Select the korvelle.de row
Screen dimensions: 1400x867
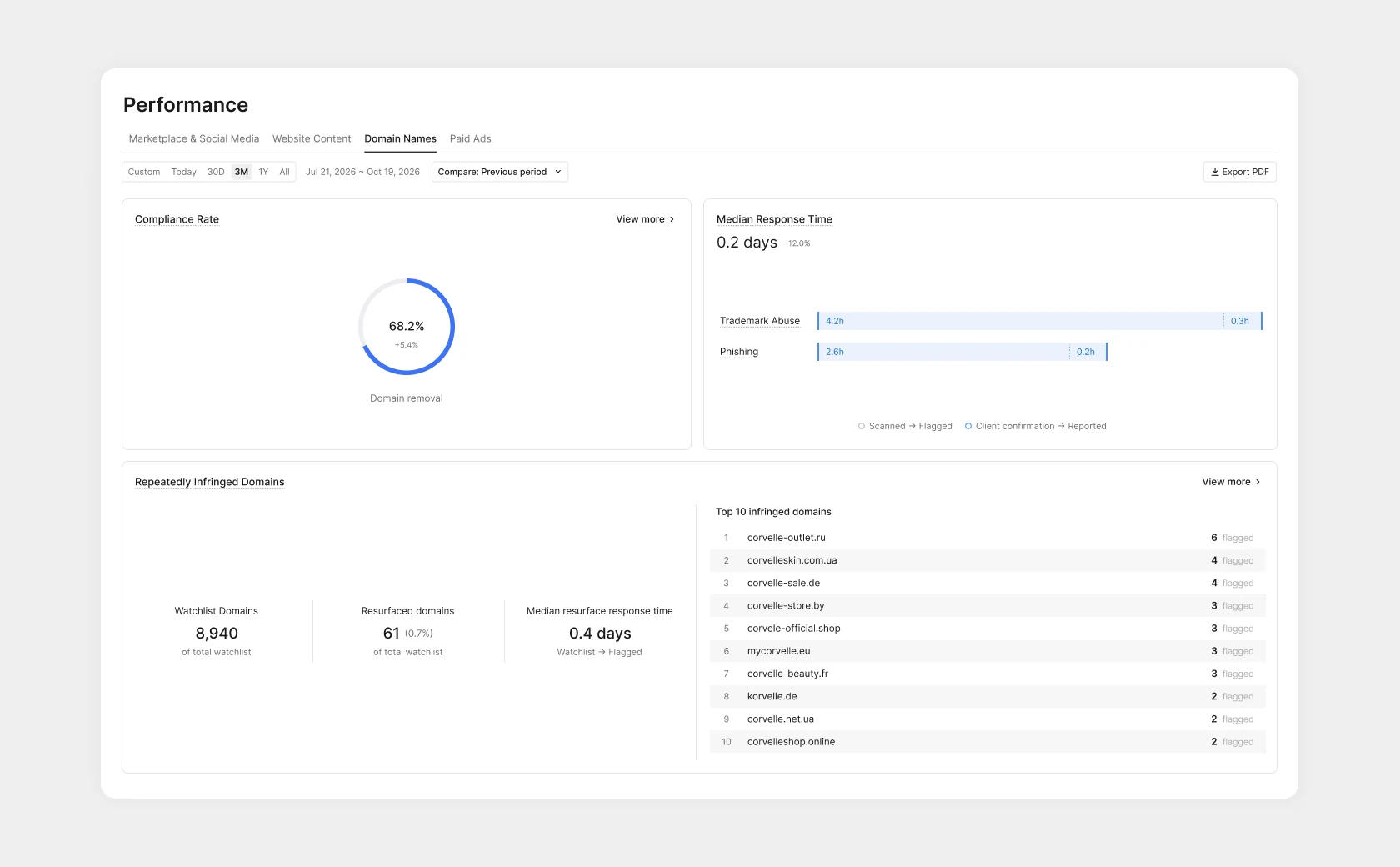[987, 696]
